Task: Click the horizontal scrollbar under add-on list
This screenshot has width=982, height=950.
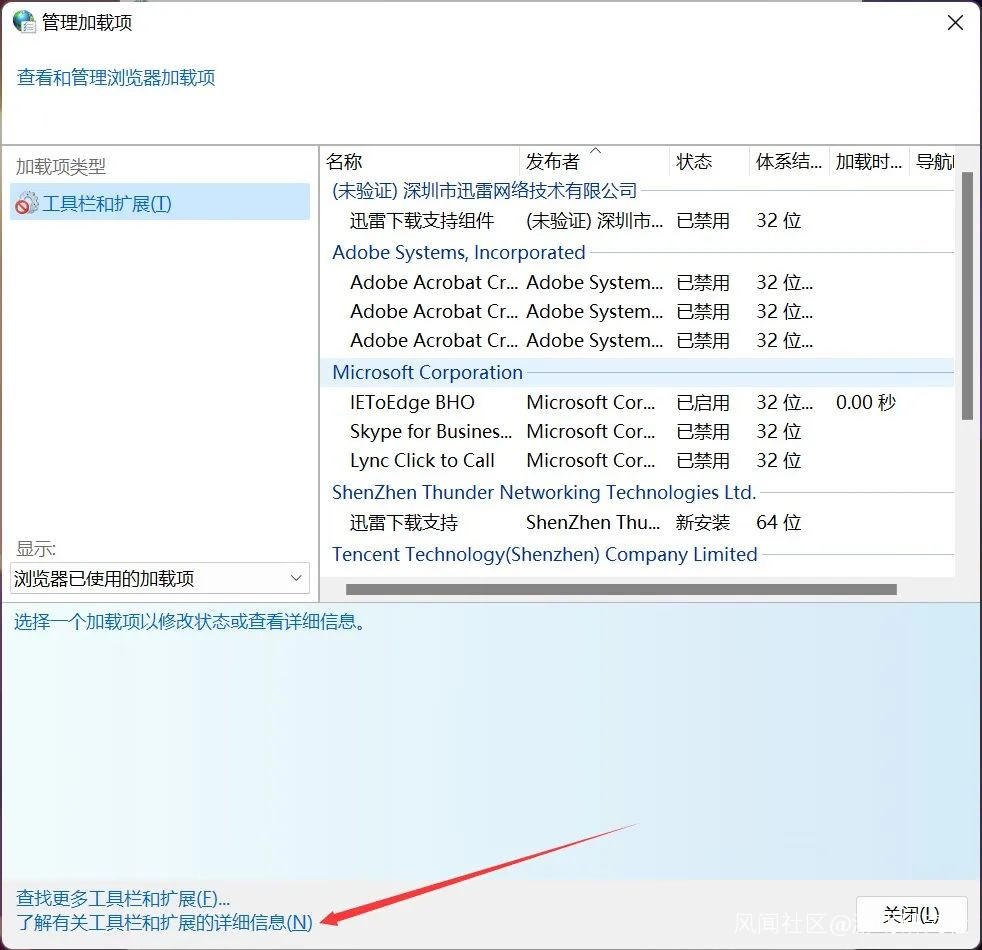Action: point(621,589)
